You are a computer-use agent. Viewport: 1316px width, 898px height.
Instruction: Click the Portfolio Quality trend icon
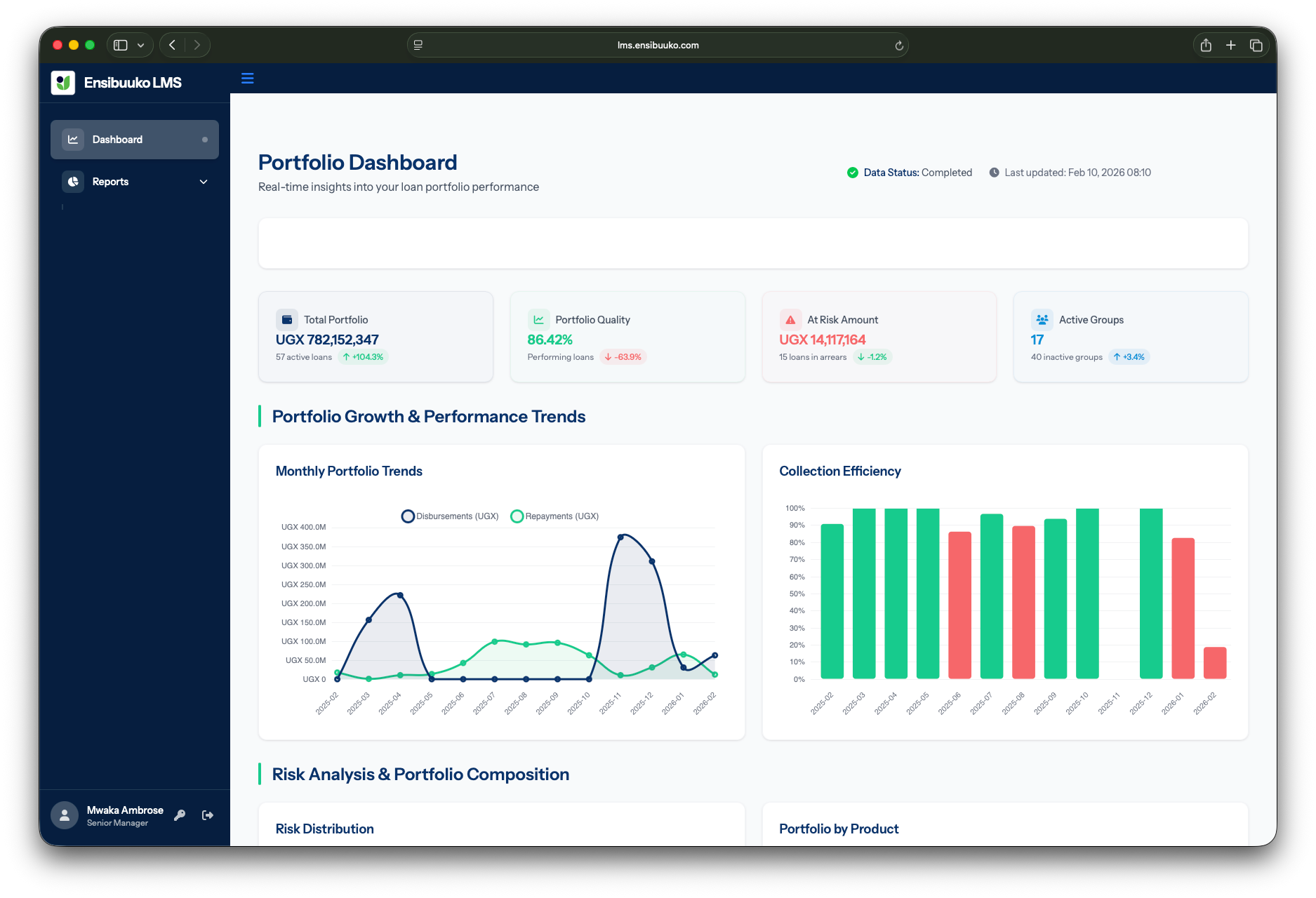(538, 319)
